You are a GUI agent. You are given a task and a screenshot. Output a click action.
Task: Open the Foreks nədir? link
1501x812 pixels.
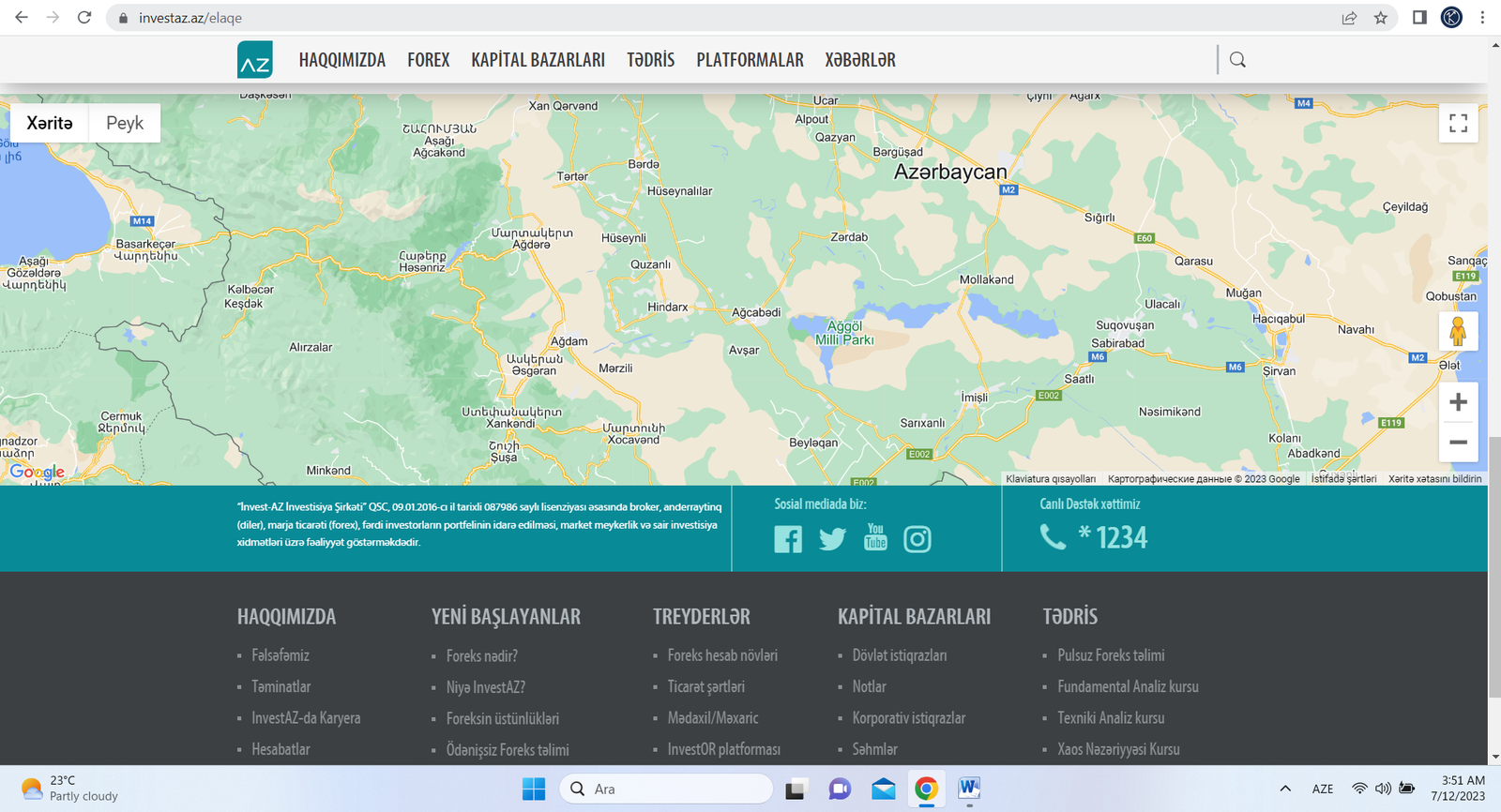pyautogui.click(x=481, y=656)
